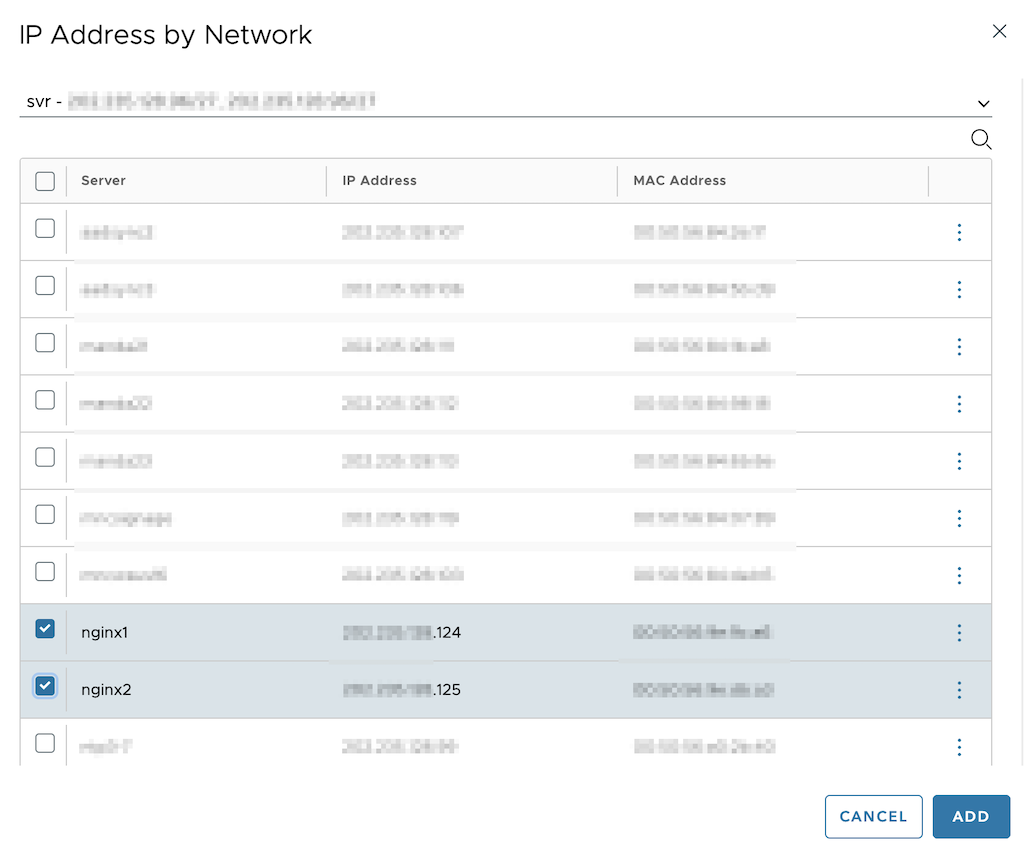Open row options for the second server row
Image resolution: width=1024 pixels, height=863 pixels.
[959, 289]
